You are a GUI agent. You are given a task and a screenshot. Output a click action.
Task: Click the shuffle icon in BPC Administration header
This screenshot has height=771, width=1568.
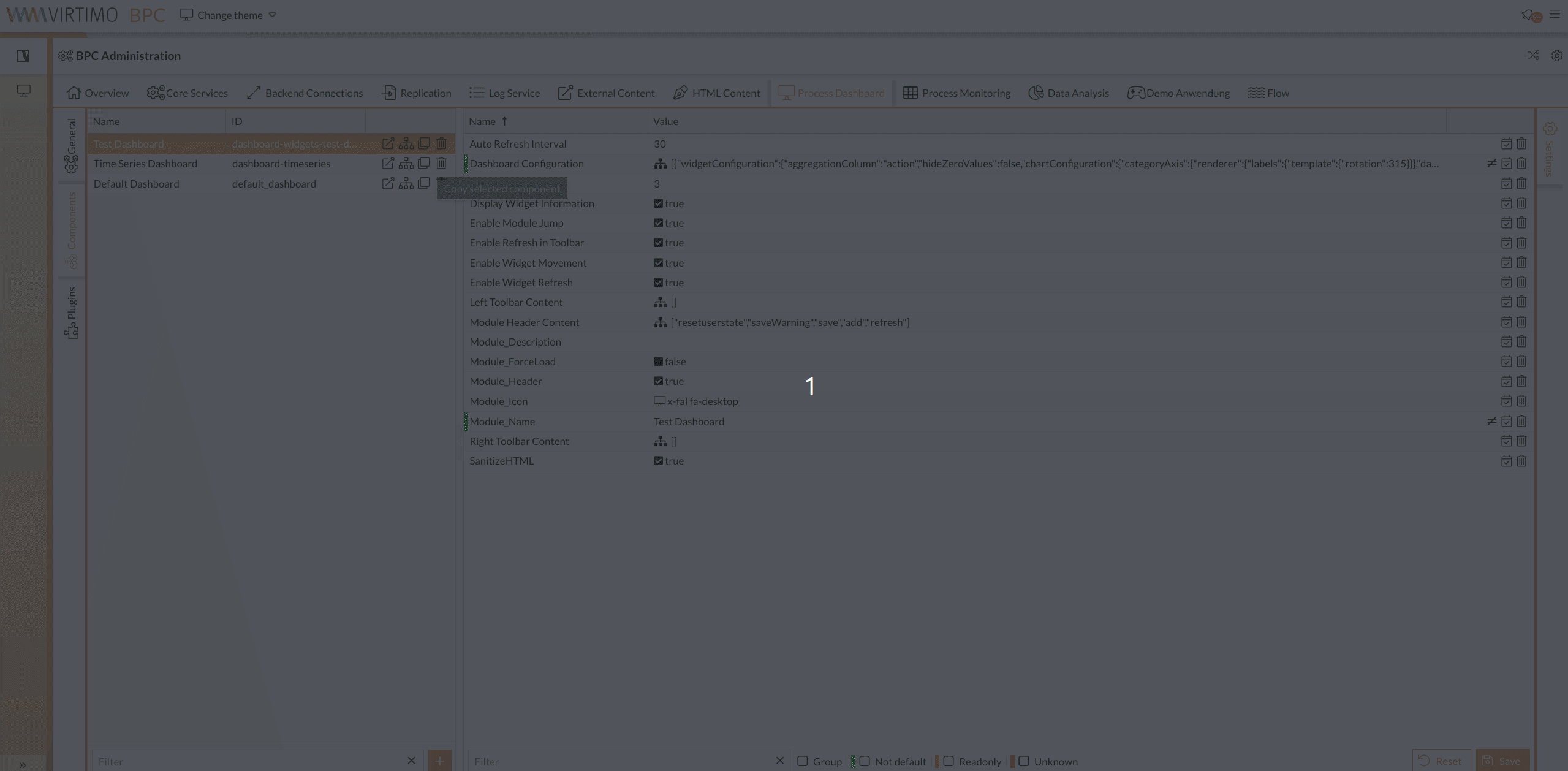coord(1533,56)
